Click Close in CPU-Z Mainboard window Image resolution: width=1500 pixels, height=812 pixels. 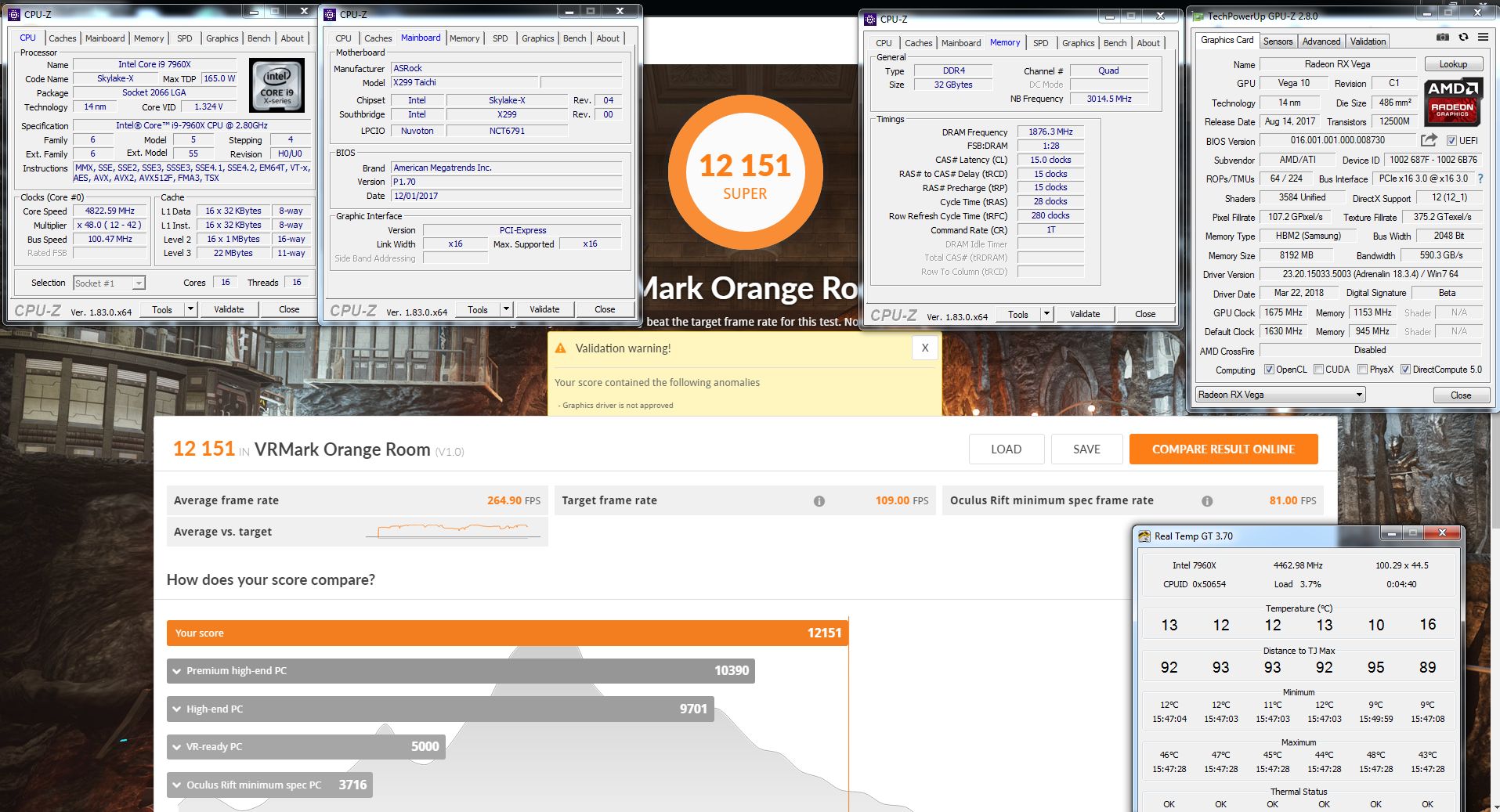[x=605, y=309]
